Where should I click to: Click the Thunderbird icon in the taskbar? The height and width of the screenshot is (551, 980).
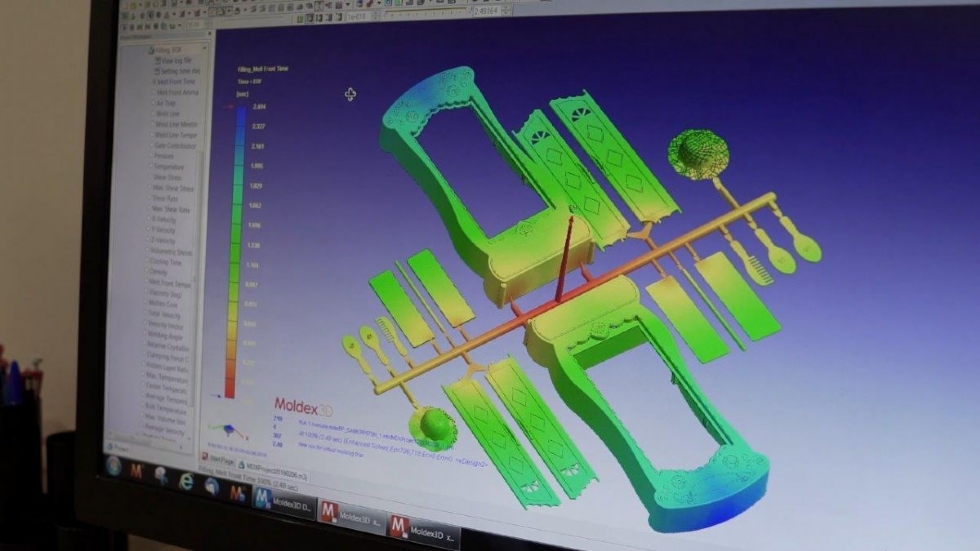[211, 487]
